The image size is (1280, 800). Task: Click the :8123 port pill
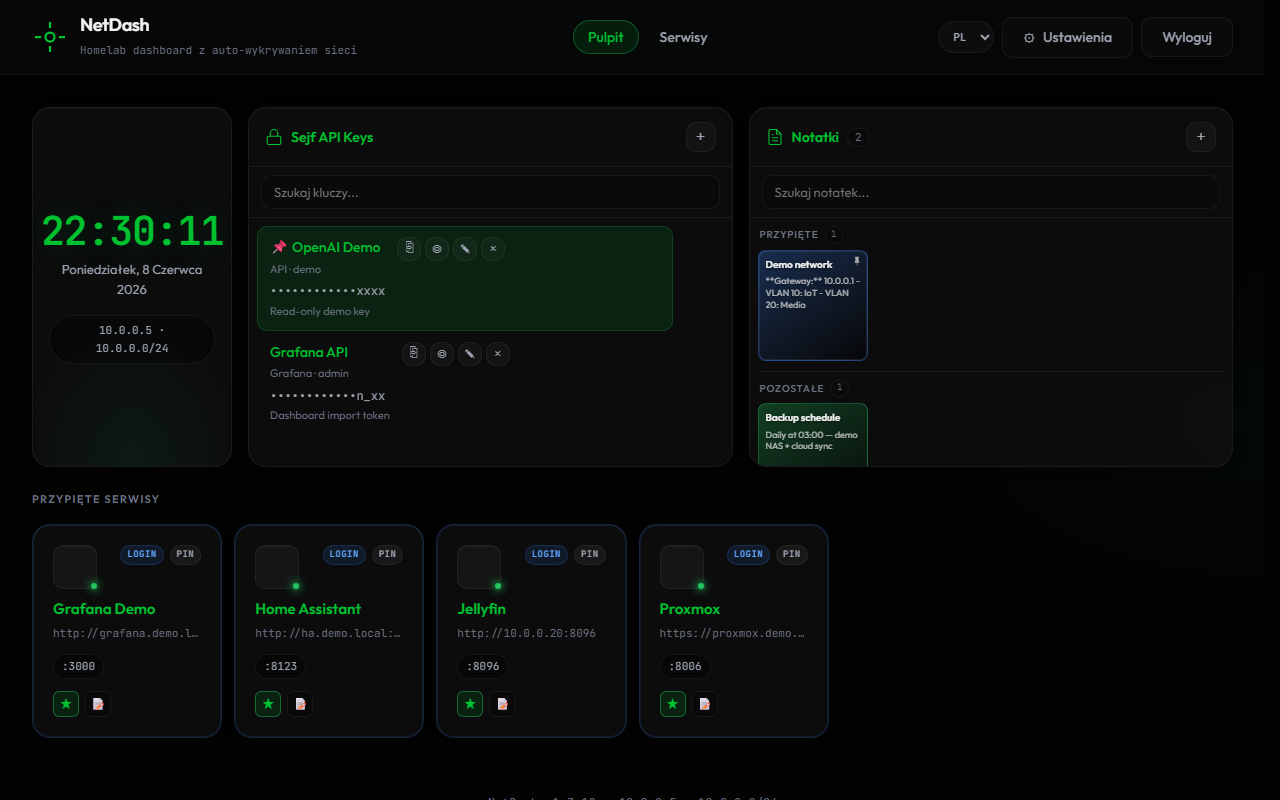click(280, 667)
